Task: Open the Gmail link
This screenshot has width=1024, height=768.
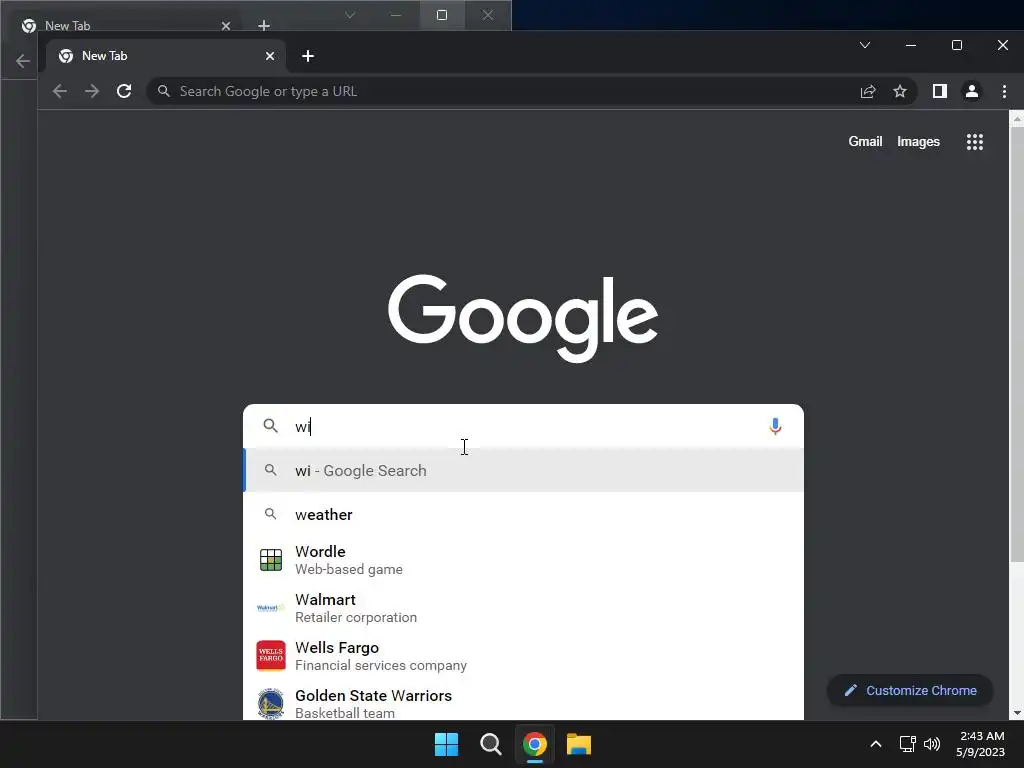Action: 865,142
